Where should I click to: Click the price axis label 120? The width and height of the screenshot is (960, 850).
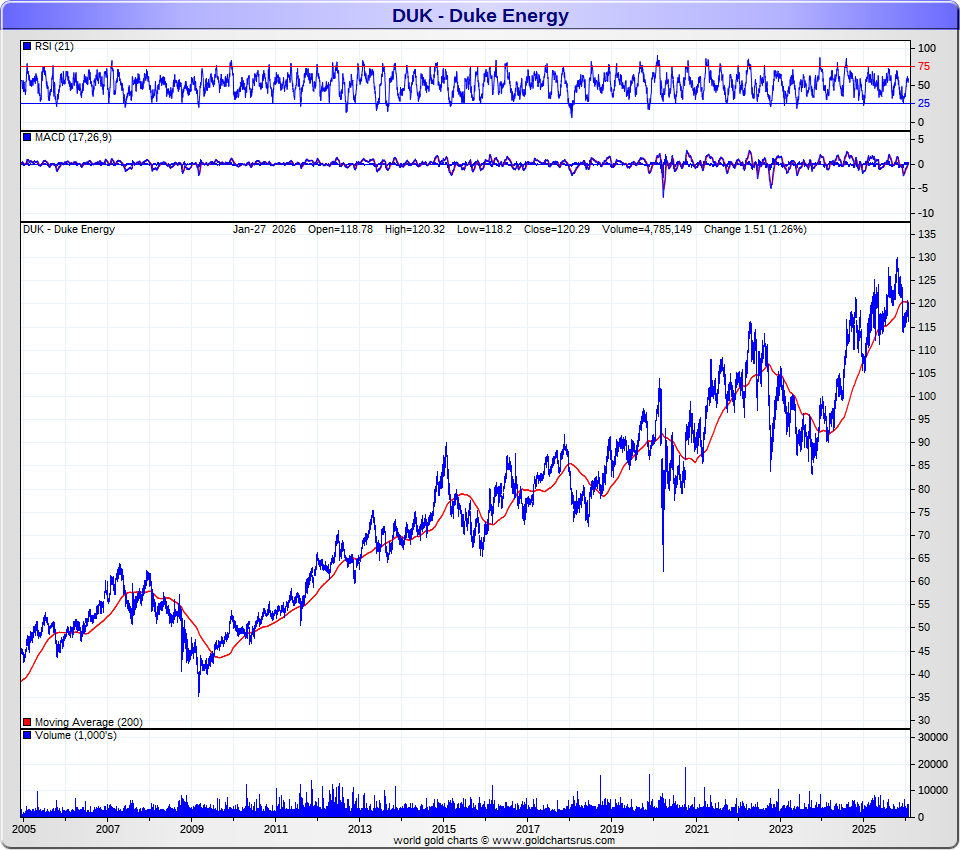927,304
